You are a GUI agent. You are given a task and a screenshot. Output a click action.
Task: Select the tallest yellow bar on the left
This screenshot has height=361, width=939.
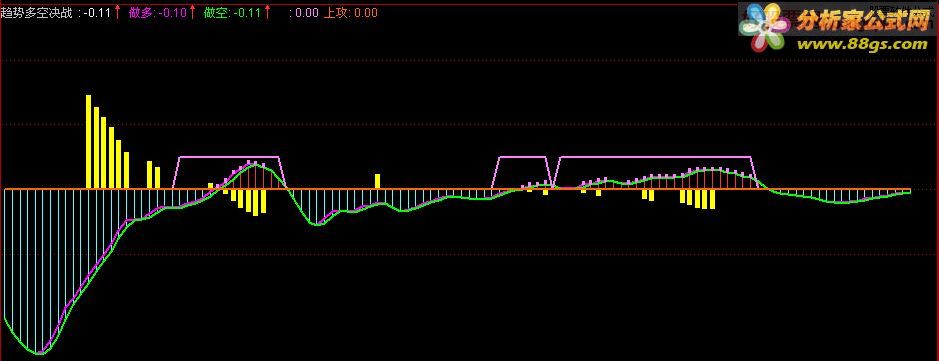pyautogui.click(x=89, y=142)
